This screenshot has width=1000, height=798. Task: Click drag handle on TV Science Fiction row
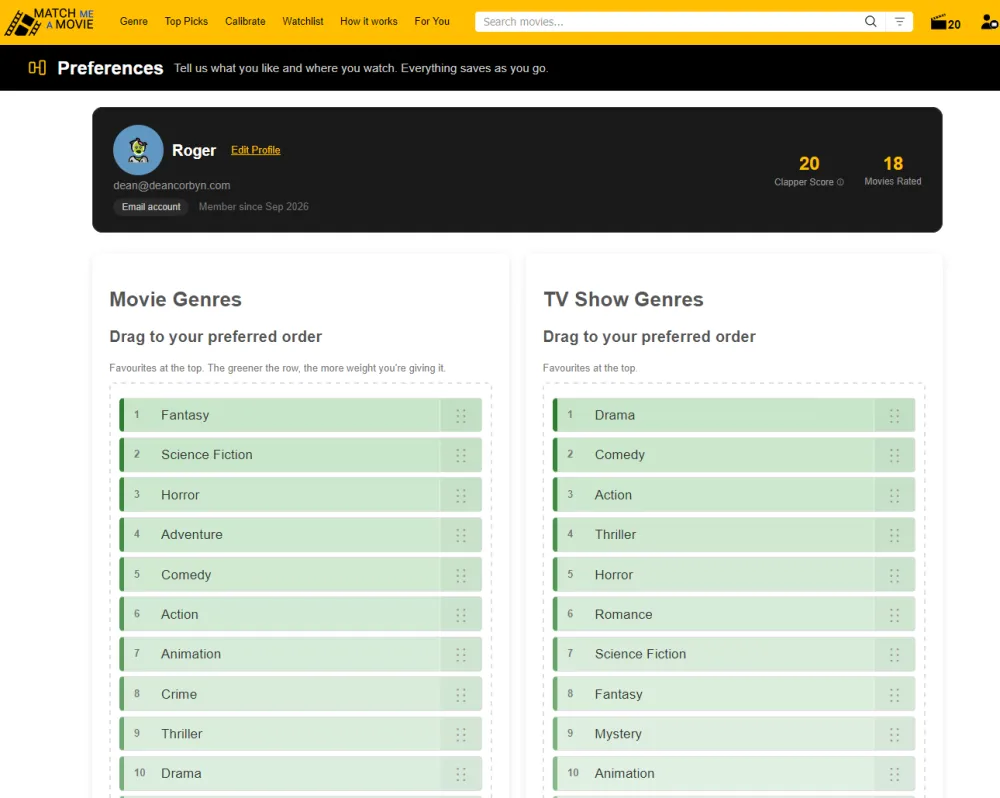894,654
